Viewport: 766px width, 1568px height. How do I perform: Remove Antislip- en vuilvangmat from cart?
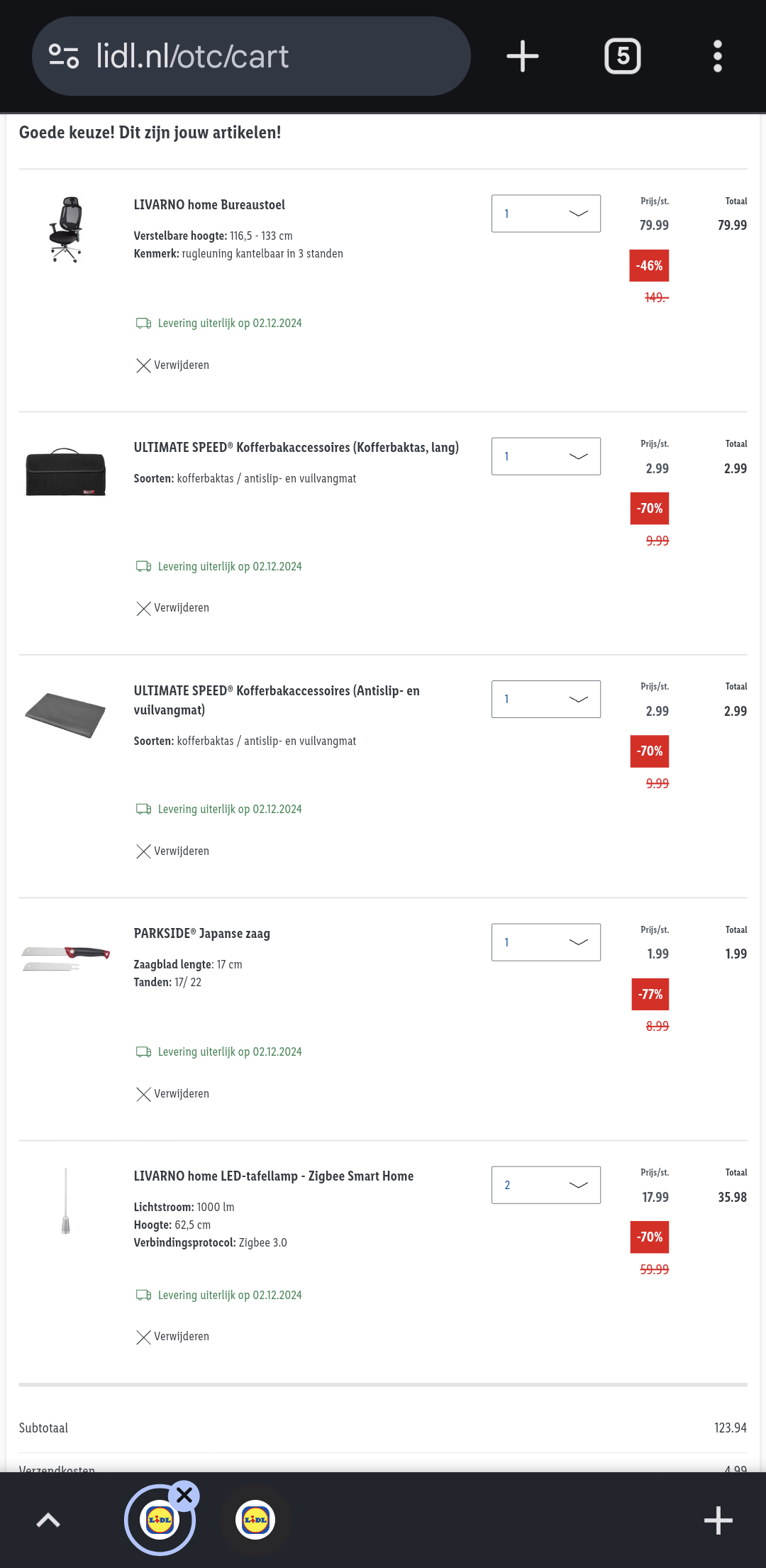[x=173, y=851]
